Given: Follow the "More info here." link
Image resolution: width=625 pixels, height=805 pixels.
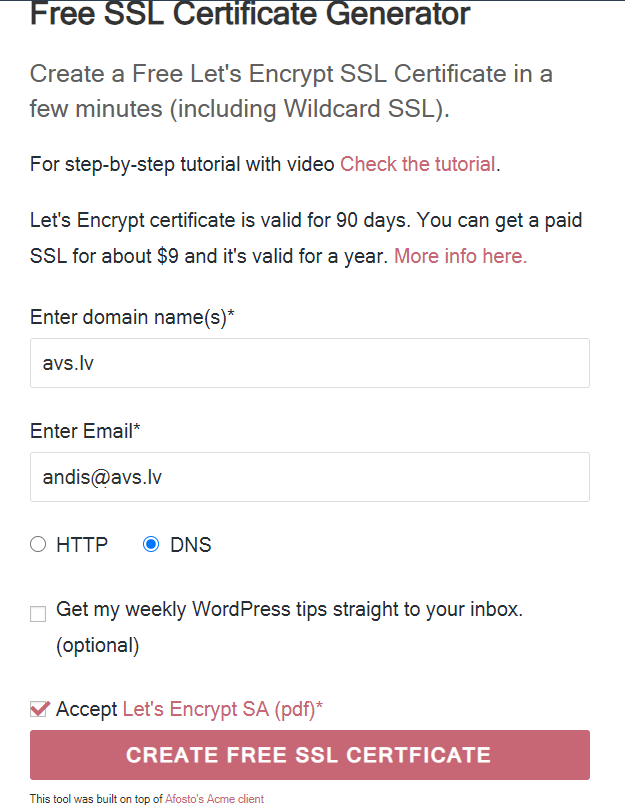Looking at the screenshot, I should click(460, 256).
